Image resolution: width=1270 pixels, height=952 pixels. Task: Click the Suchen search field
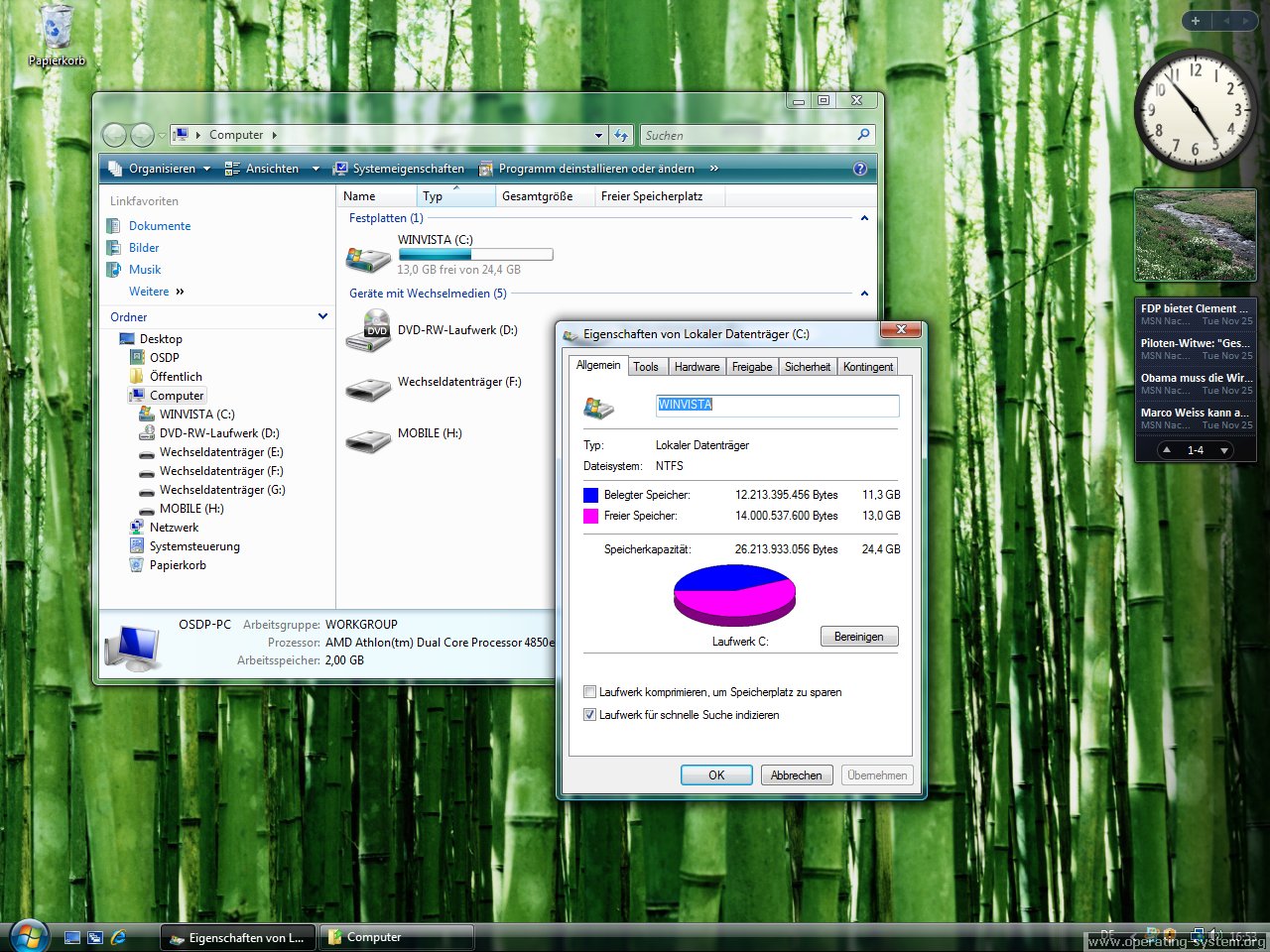(758, 135)
